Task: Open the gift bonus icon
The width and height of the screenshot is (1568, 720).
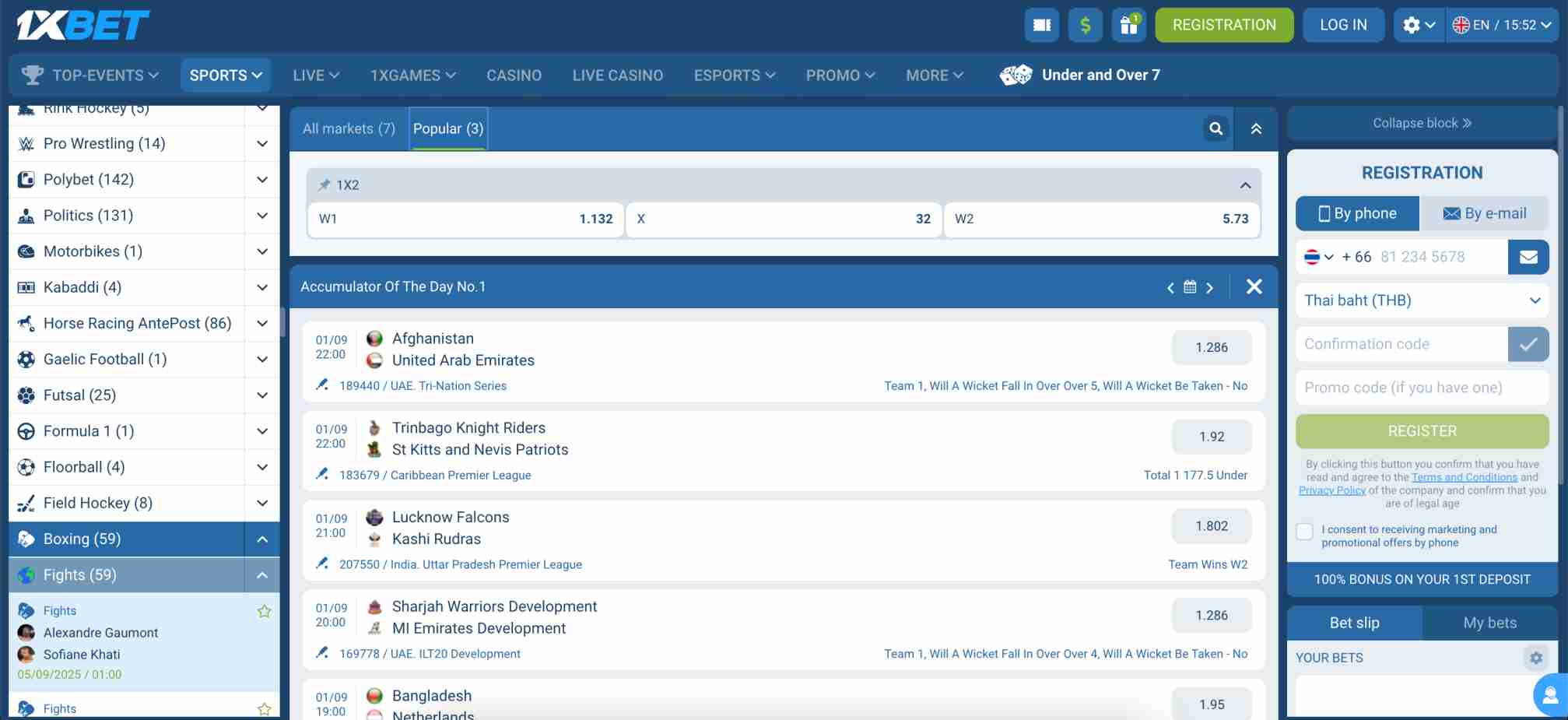Action: click(x=1129, y=25)
